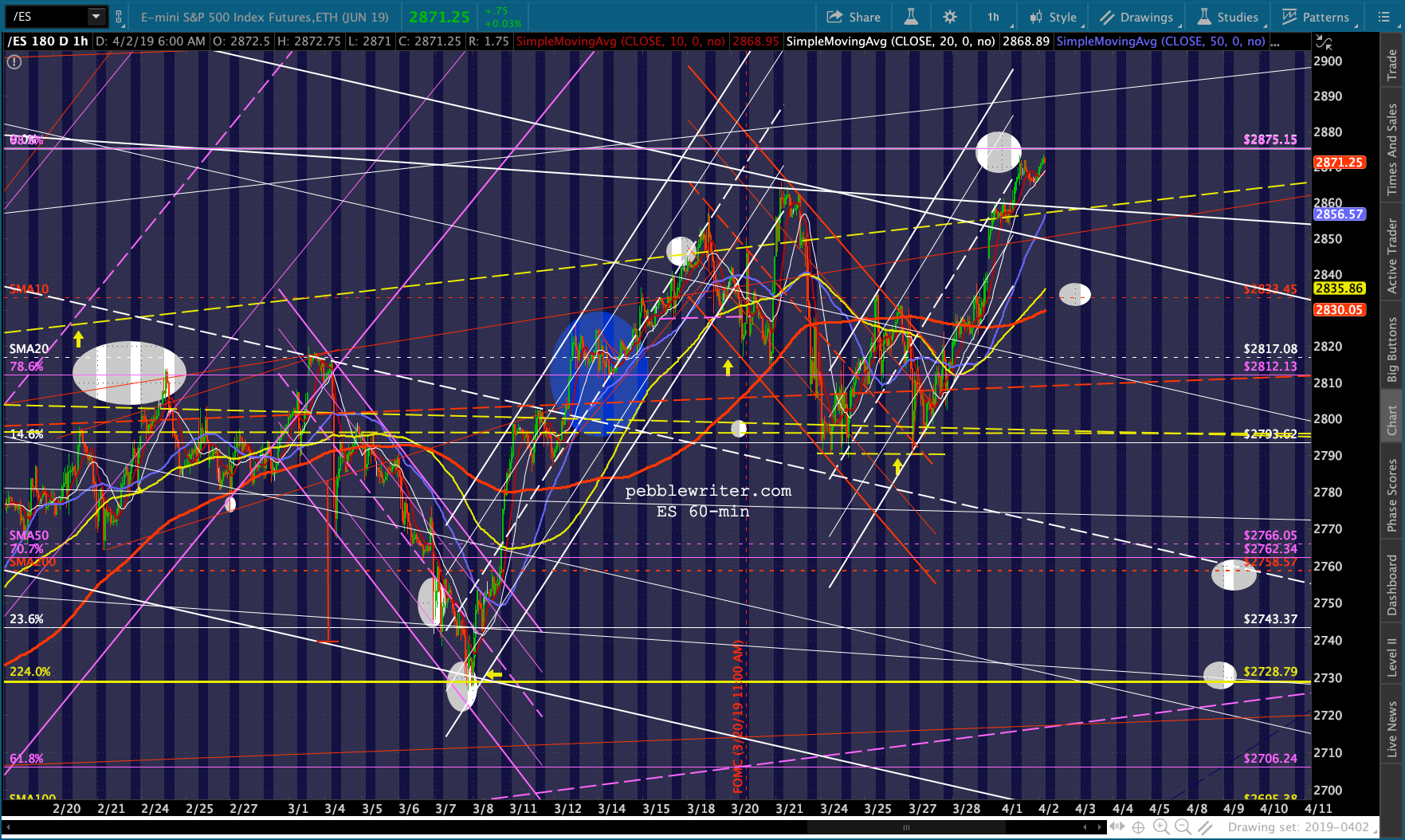Open the 1h timeframe selector
The image size is (1405, 840).
tap(994, 17)
